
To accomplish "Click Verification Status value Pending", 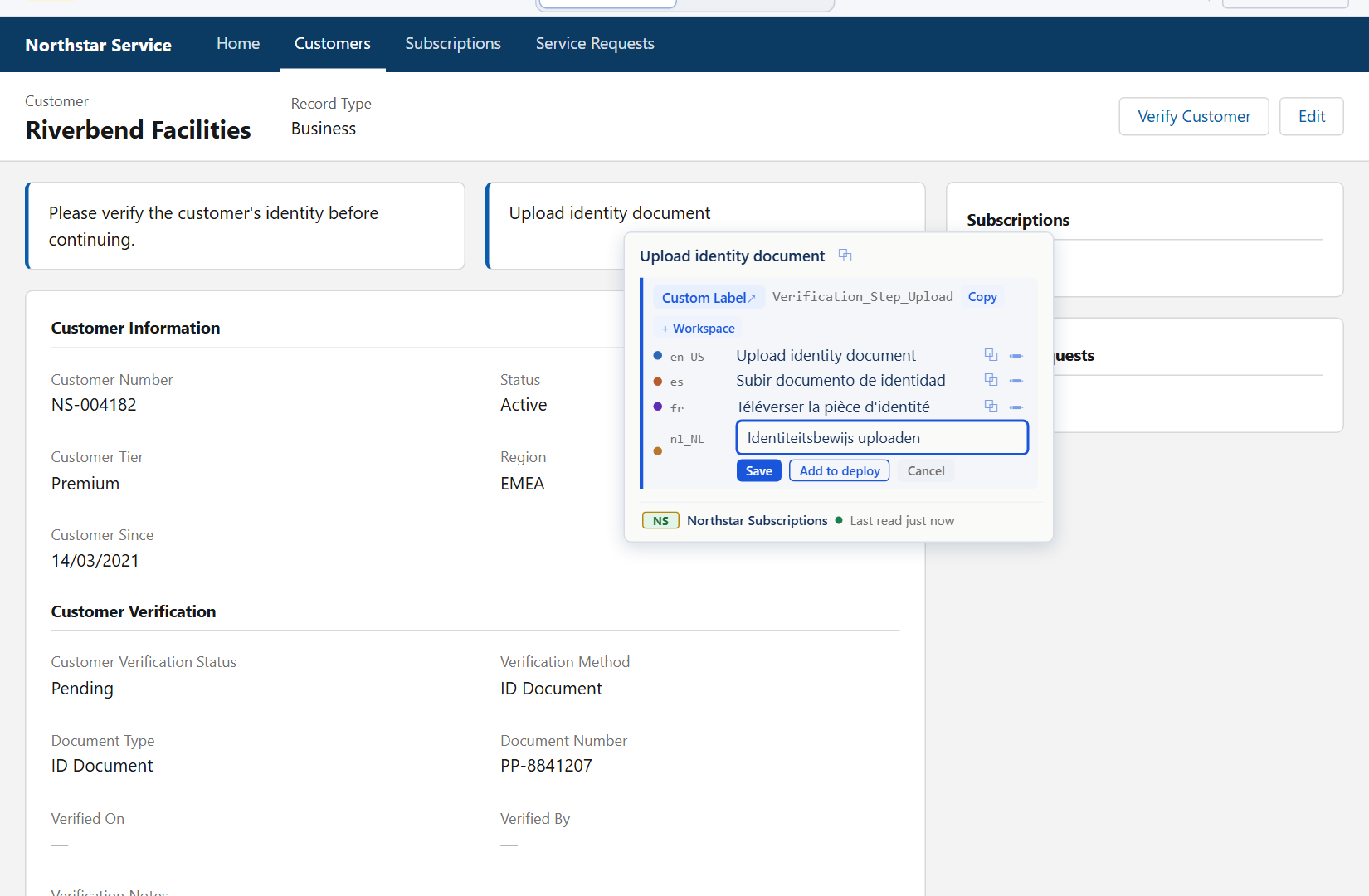I will (x=82, y=688).
